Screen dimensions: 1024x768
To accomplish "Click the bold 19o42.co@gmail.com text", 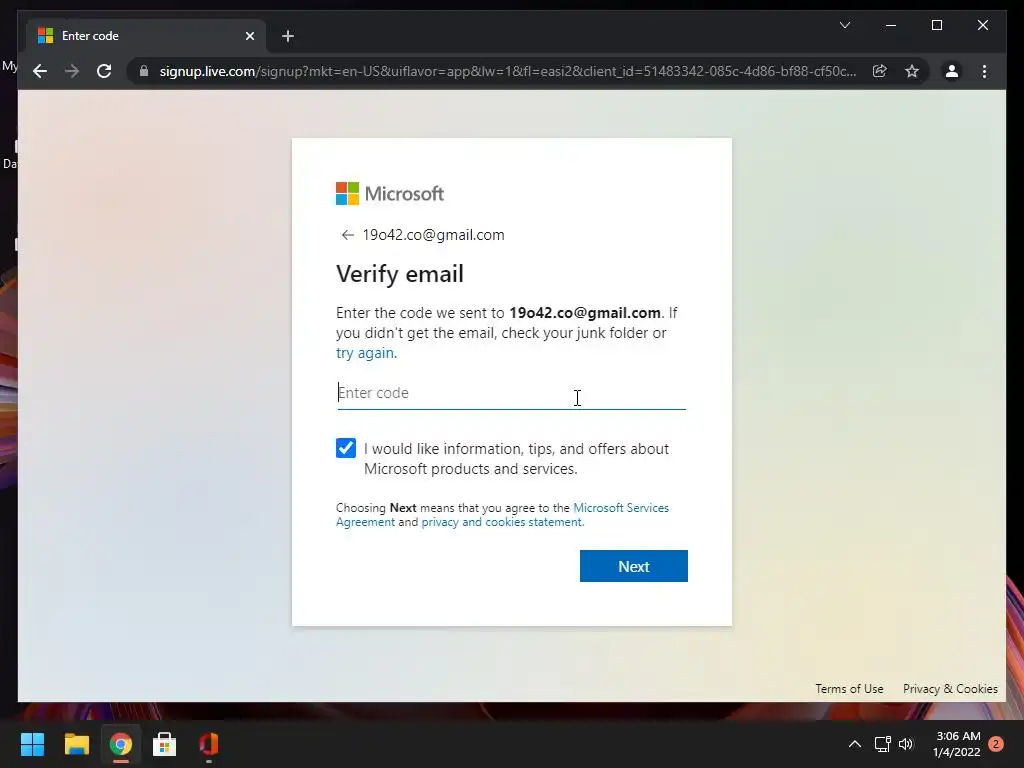I will coord(585,313).
